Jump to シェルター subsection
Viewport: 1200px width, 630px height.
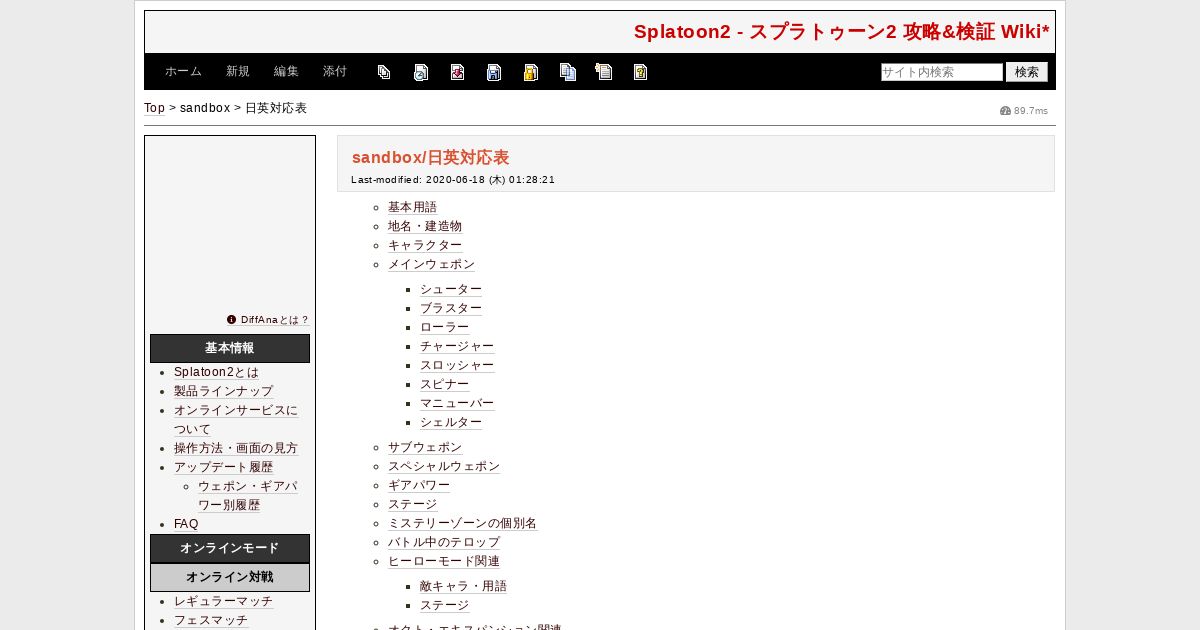coord(451,422)
